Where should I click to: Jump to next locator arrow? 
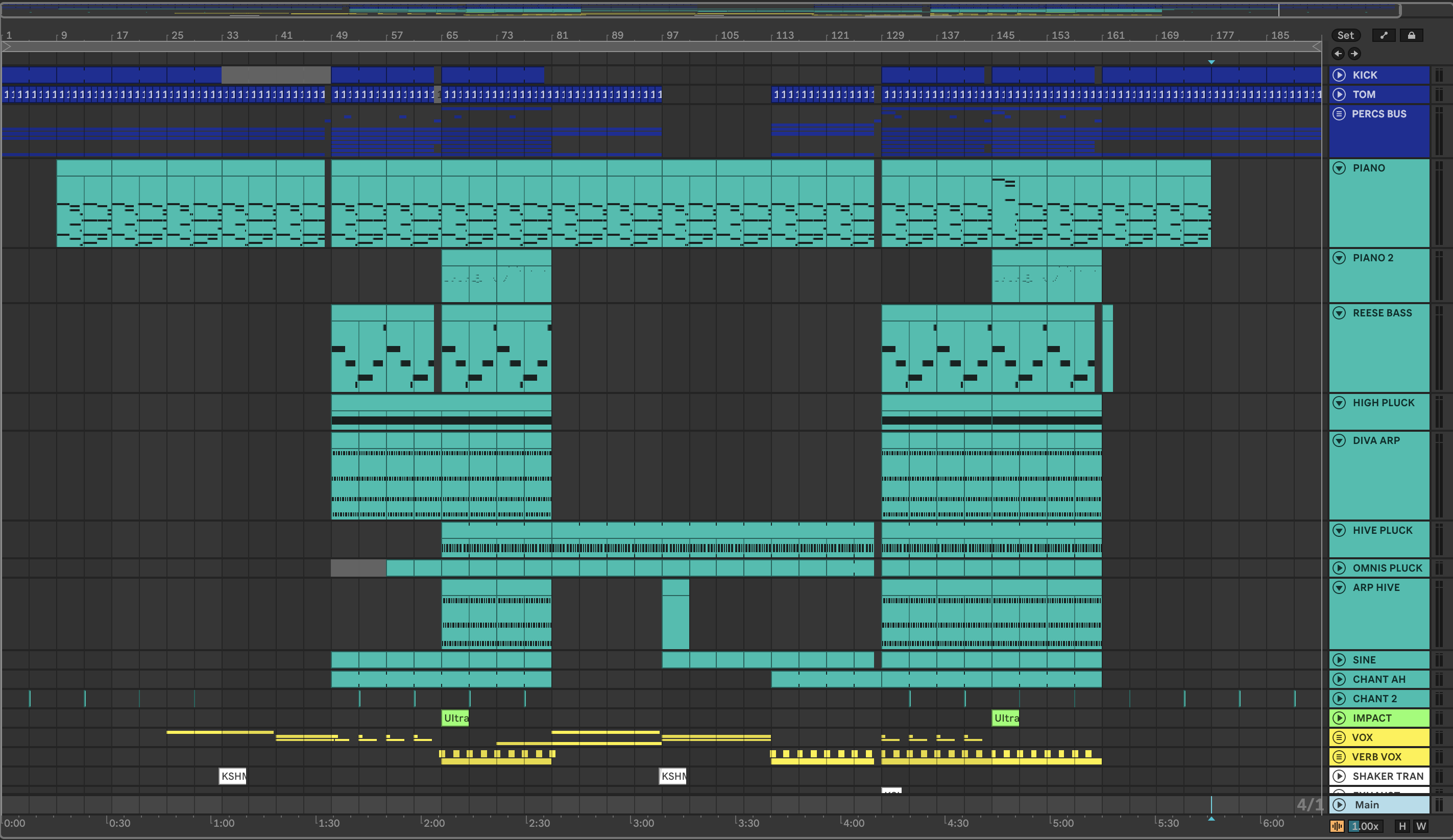[1354, 54]
